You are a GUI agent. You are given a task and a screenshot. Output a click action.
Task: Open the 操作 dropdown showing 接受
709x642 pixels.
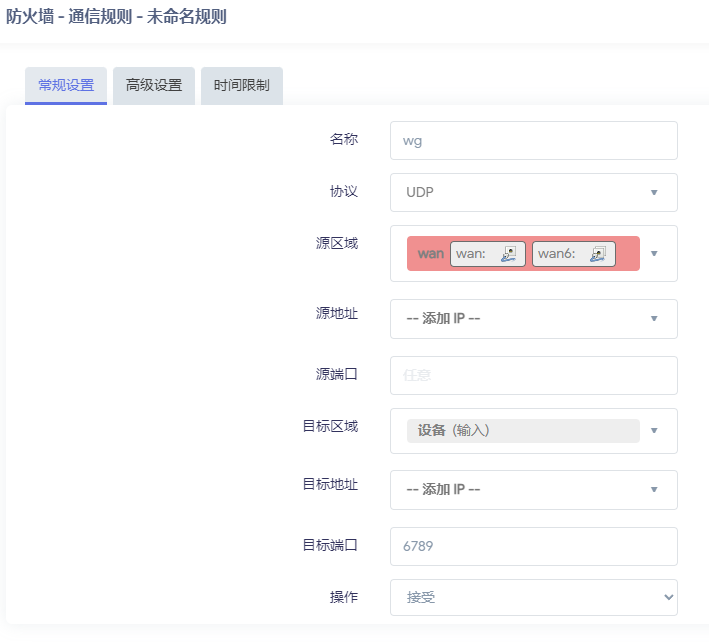(534, 597)
